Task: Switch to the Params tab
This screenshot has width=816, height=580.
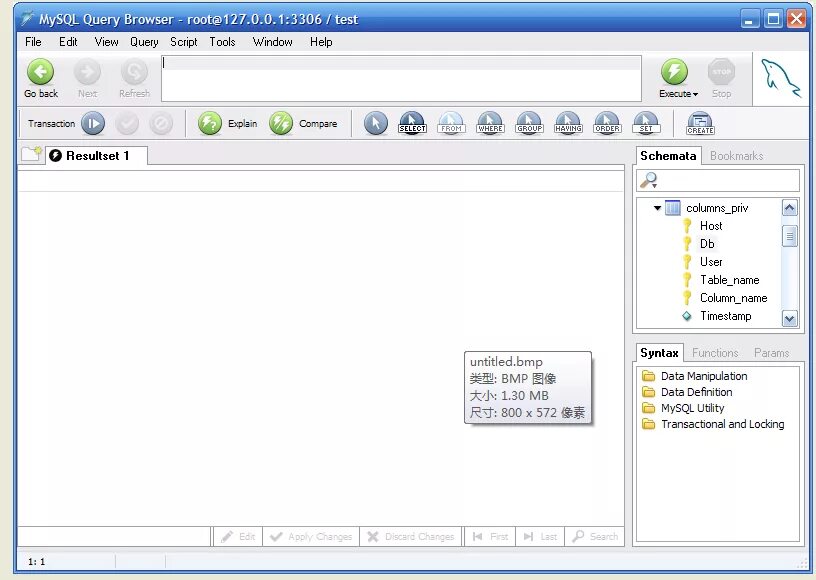Action: pos(771,353)
